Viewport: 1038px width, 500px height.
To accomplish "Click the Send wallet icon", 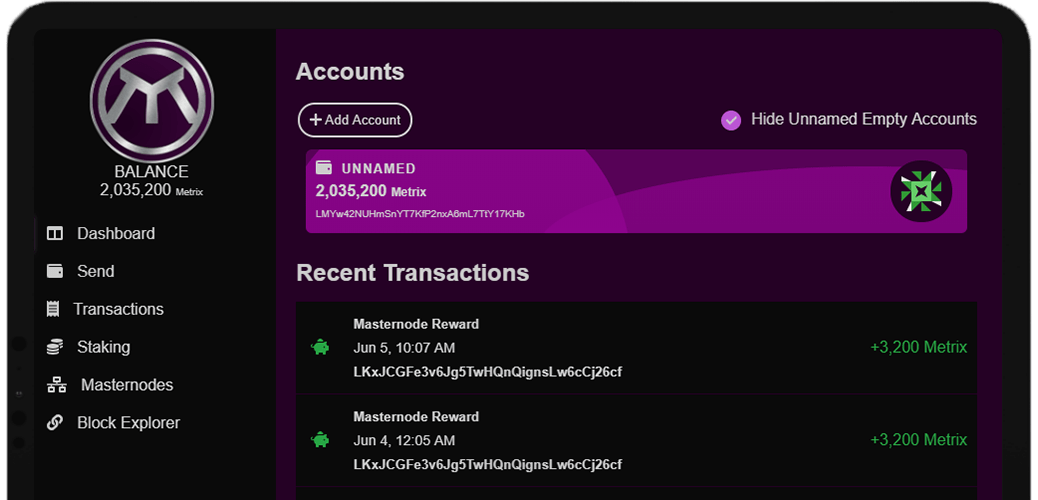I will click(54, 272).
